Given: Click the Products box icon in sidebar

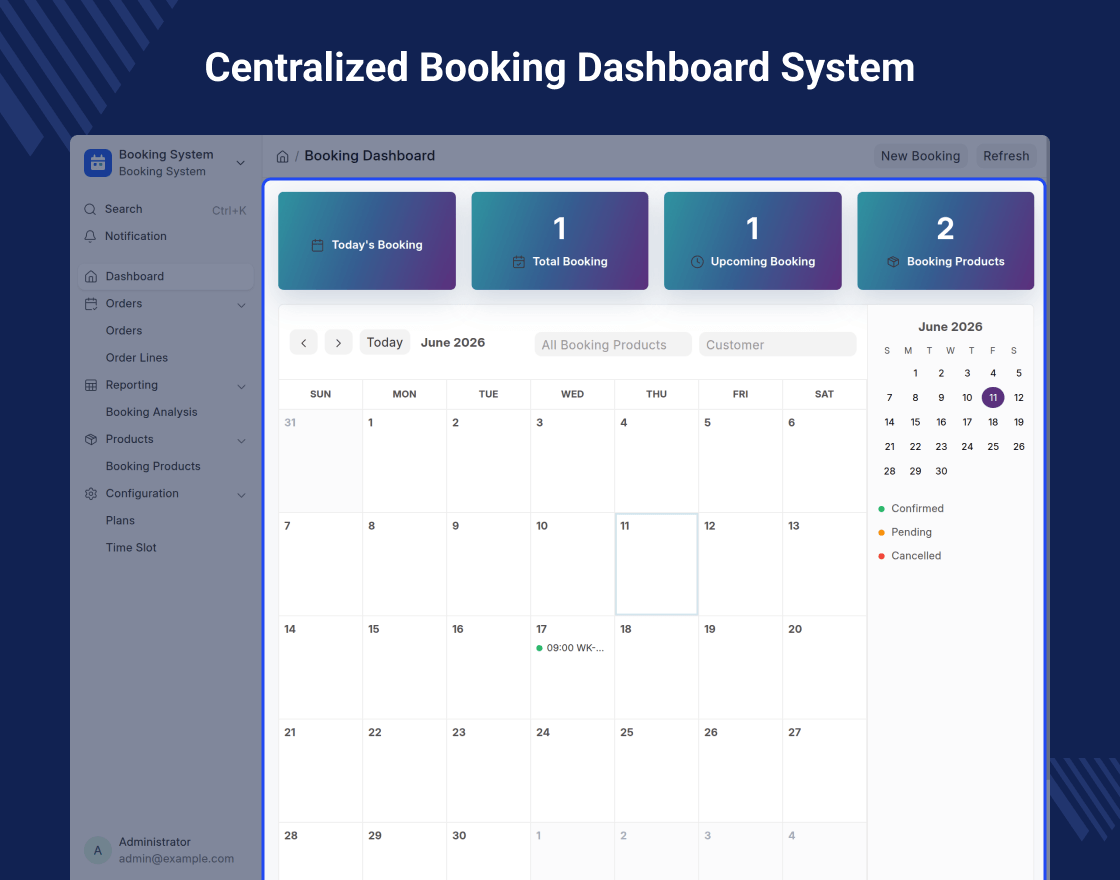Looking at the screenshot, I should 91,439.
